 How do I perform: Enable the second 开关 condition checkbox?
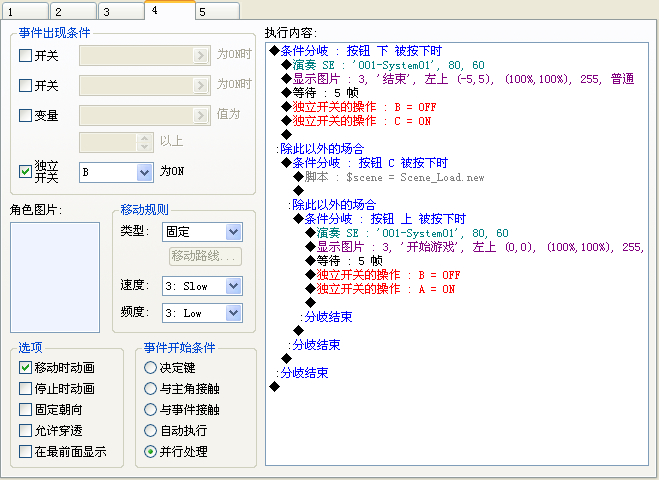pyautogui.click(x=25, y=85)
